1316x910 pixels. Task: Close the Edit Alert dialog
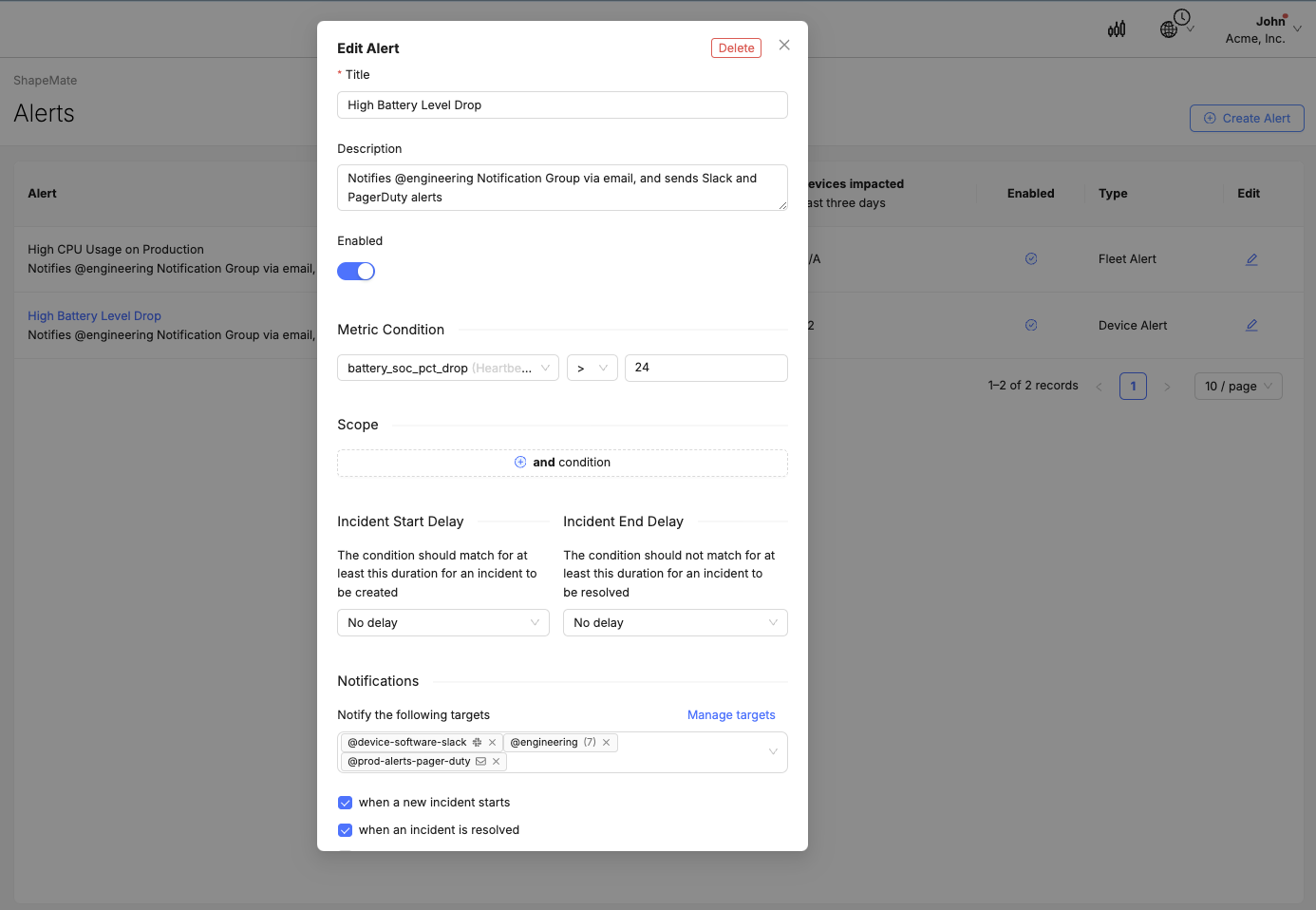(x=784, y=45)
